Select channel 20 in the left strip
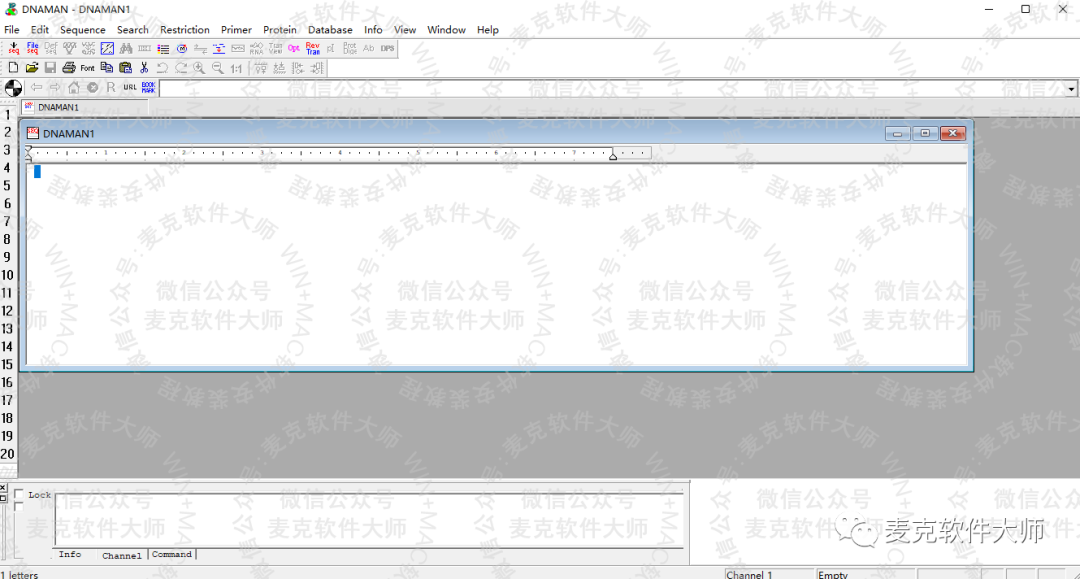1080x579 pixels. tap(7, 454)
